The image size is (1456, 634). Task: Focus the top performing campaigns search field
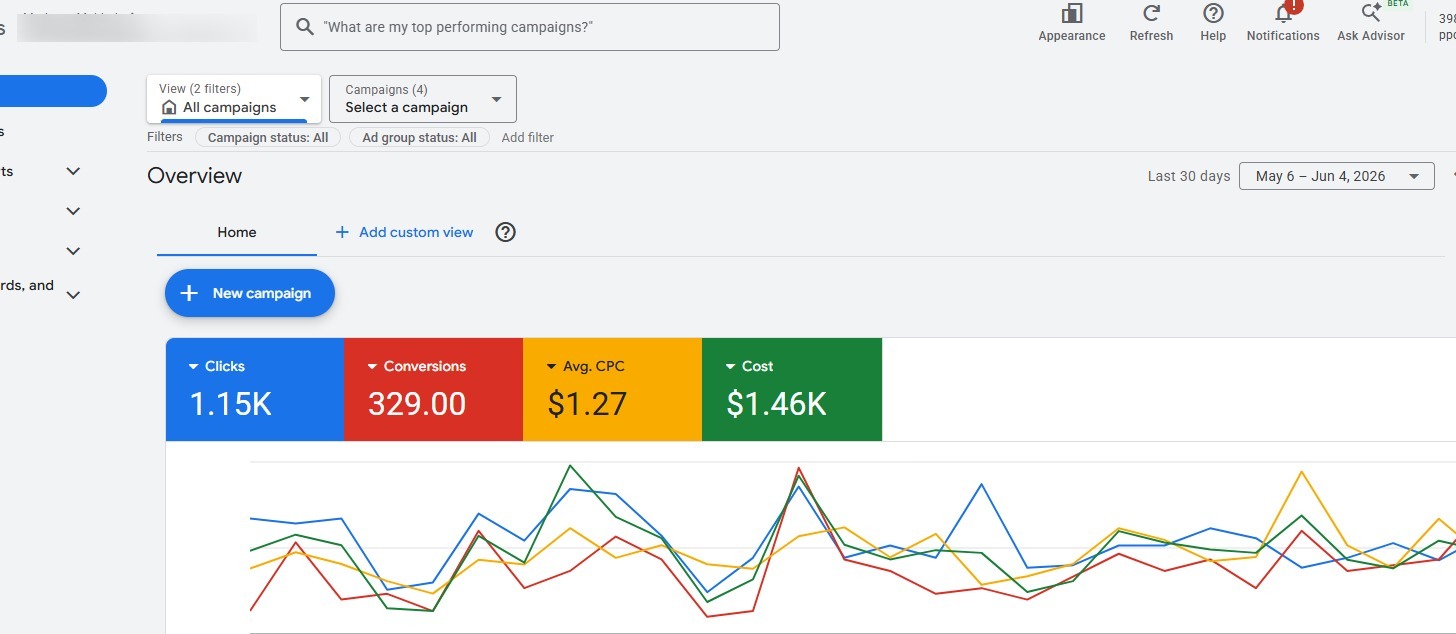tap(530, 27)
